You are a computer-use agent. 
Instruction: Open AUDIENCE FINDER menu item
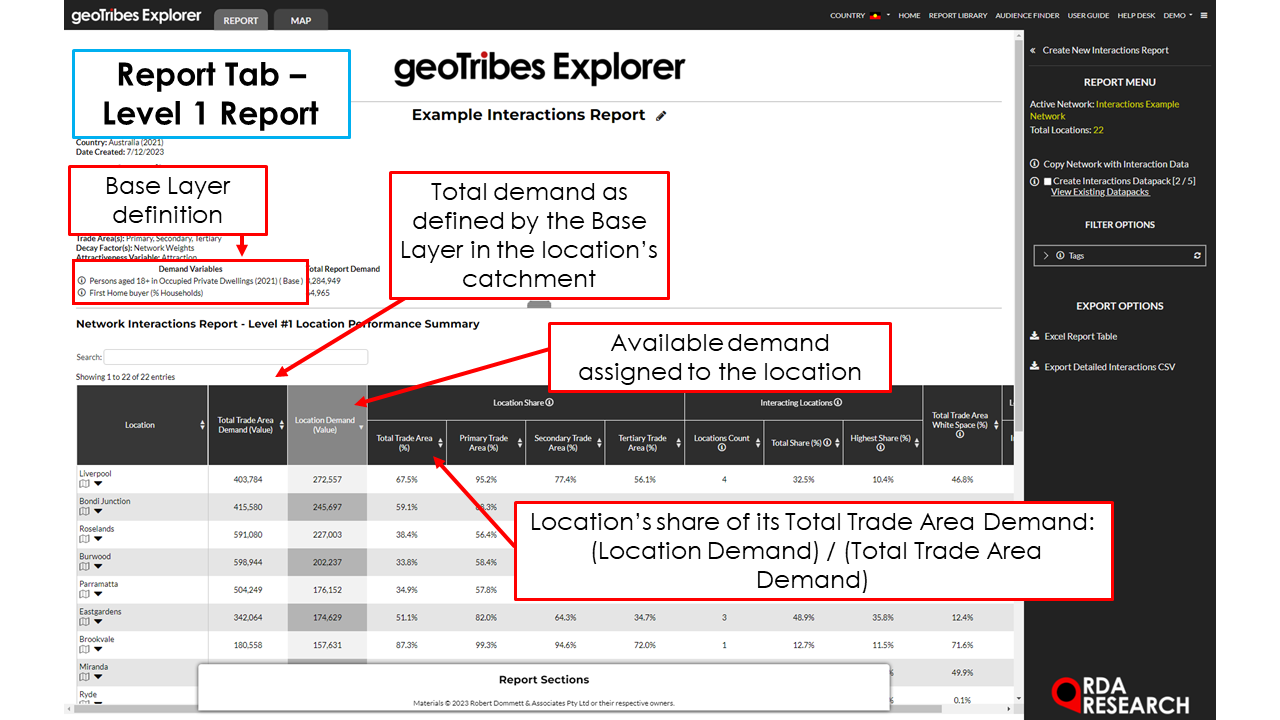pyautogui.click(x=1028, y=16)
